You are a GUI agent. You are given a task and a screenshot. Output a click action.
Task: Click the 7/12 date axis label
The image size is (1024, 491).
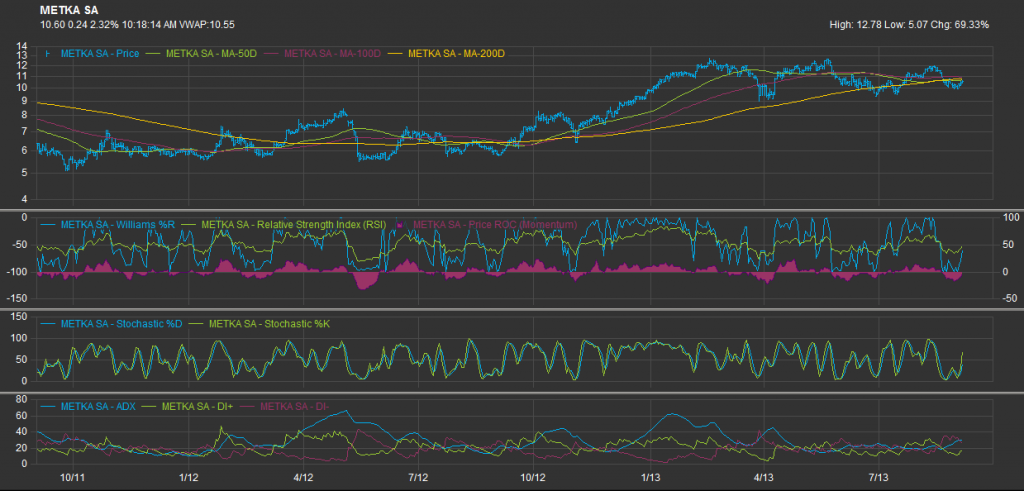(418, 477)
